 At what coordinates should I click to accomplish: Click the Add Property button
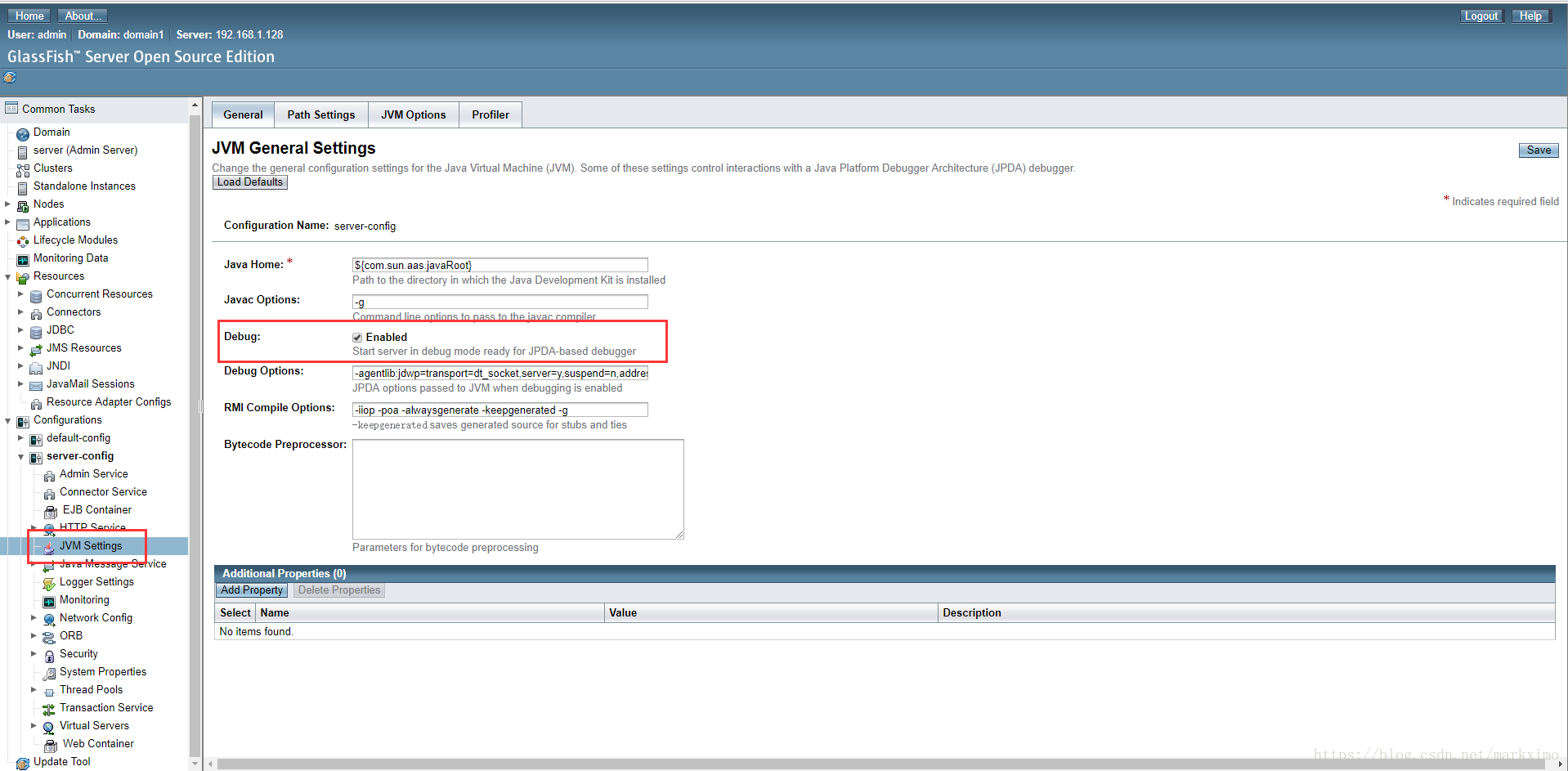(x=252, y=590)
